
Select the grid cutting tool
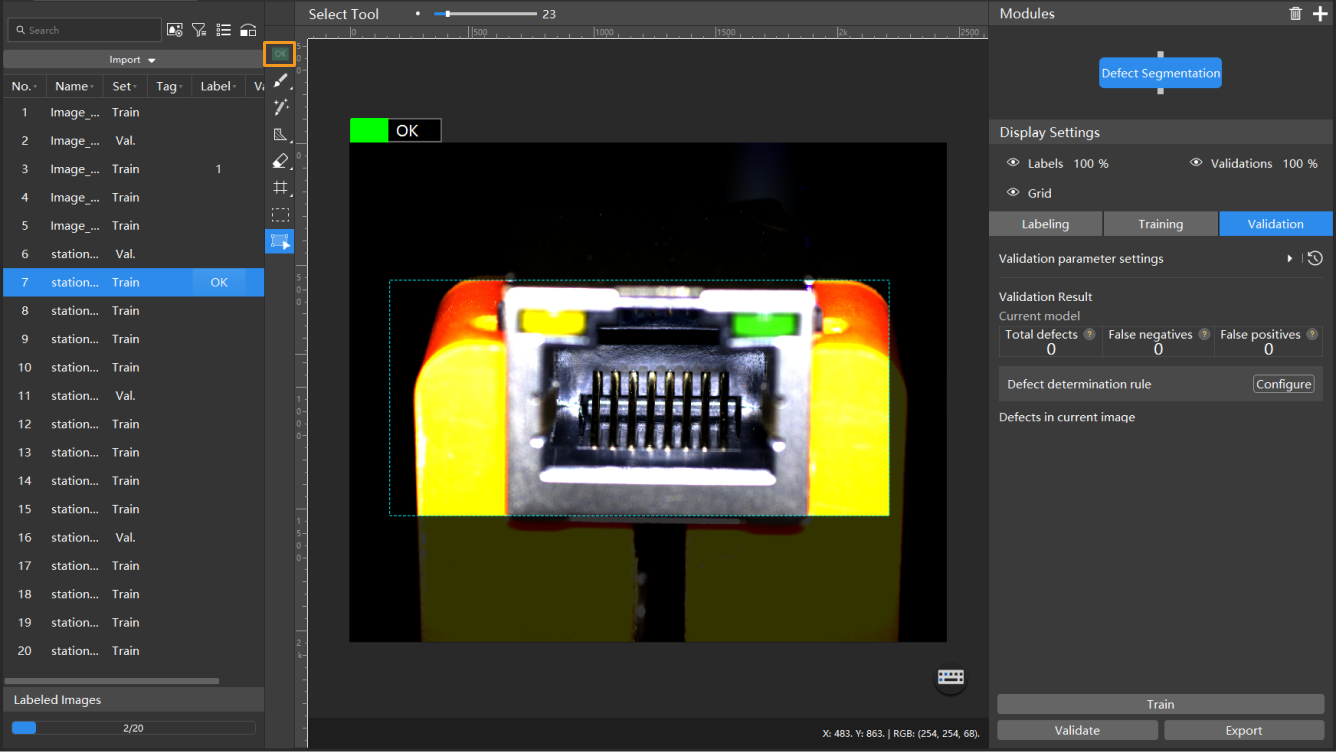(x=280, y=188)
